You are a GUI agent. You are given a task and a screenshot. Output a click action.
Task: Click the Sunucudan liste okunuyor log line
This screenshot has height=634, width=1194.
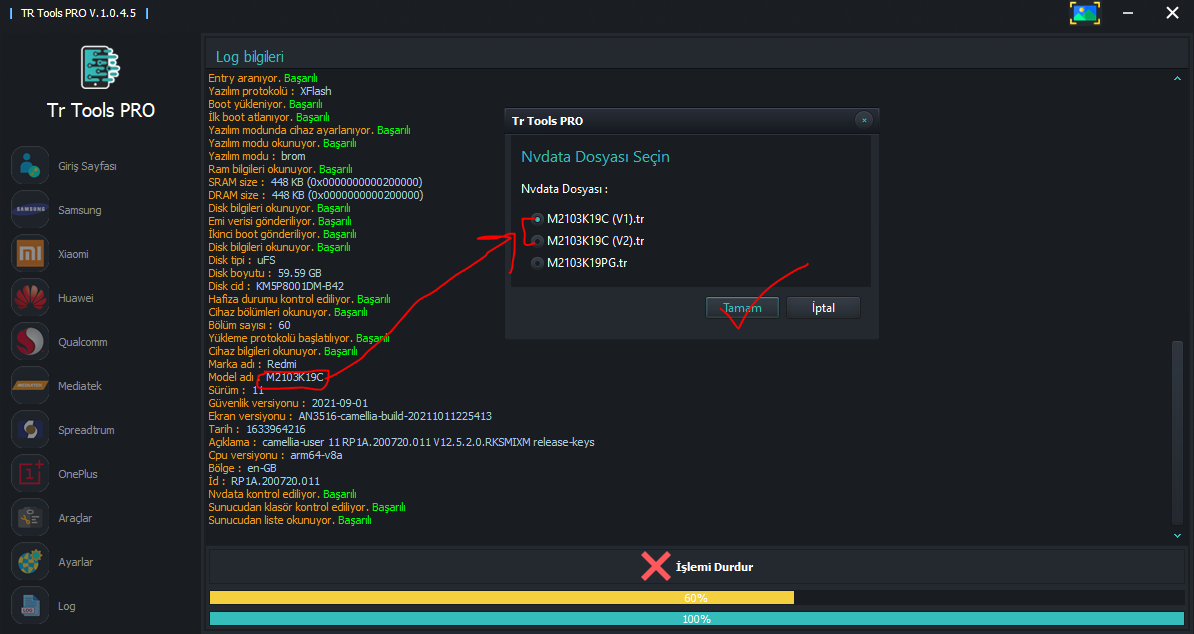pos(290,521)
